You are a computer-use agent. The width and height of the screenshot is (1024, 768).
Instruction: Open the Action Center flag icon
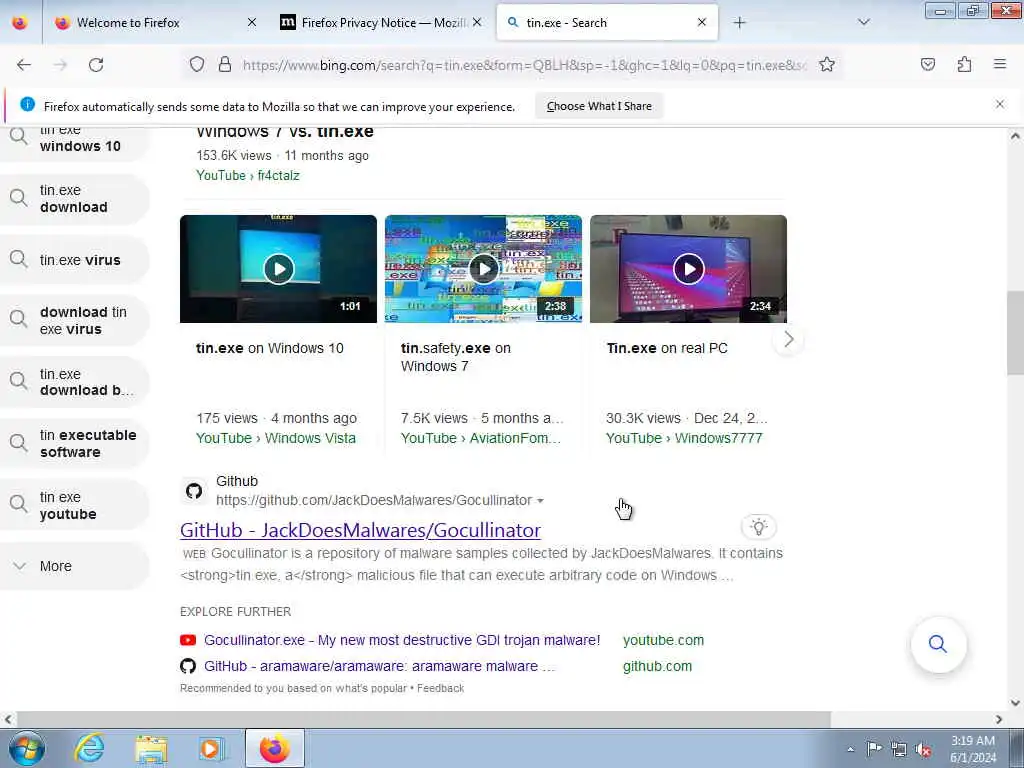pos(874,749)
